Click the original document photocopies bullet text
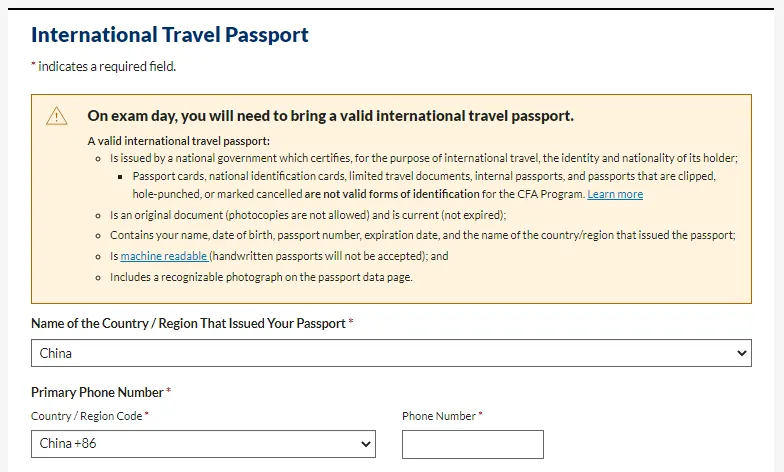This screenshot has height=472, width=784. point(308,215)
